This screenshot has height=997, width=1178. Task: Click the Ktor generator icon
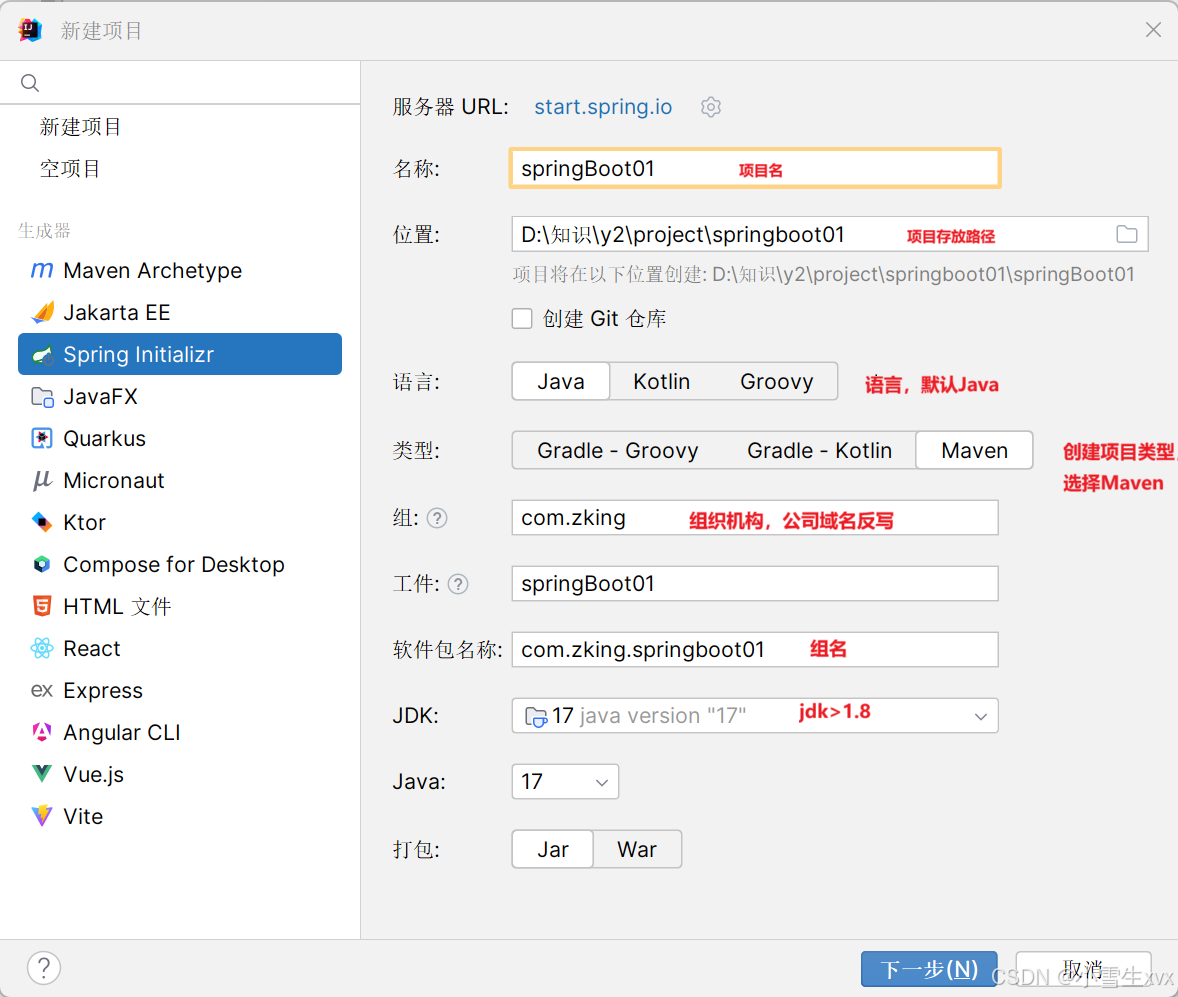click(x=42, y=522)
